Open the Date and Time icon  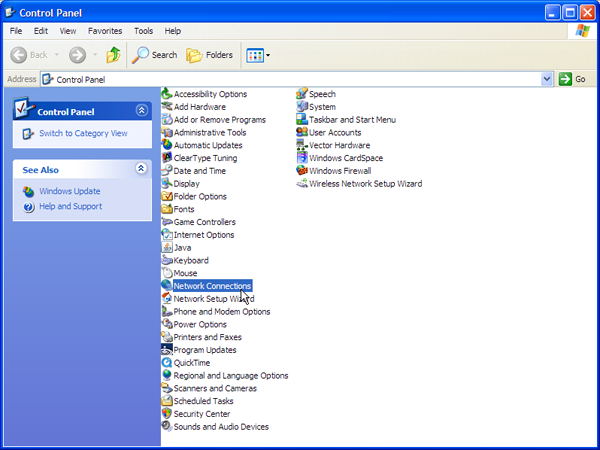(x=167, y=171)
